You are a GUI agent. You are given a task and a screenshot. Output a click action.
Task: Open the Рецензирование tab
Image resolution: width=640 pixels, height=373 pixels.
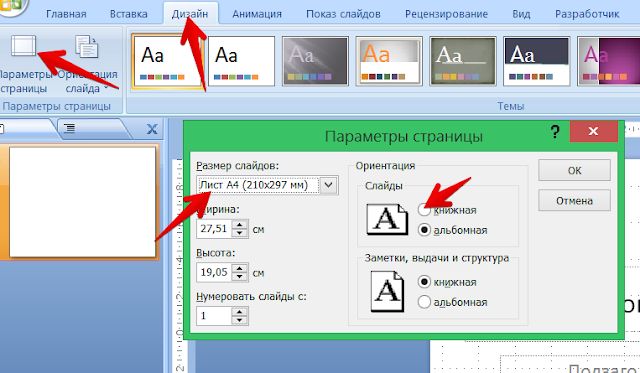(446, 14)
